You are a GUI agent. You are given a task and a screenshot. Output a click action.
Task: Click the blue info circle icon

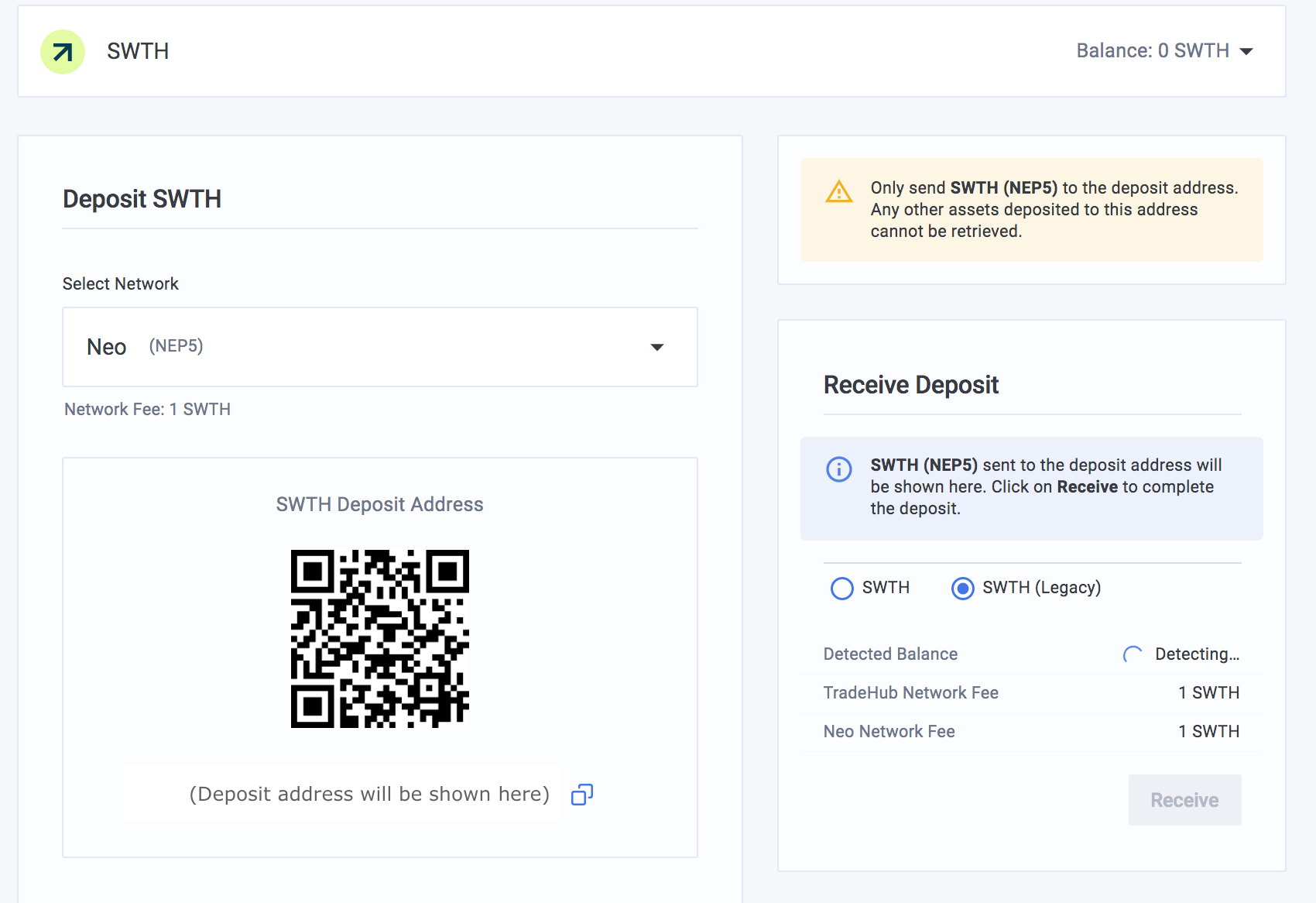coord(839,469)
